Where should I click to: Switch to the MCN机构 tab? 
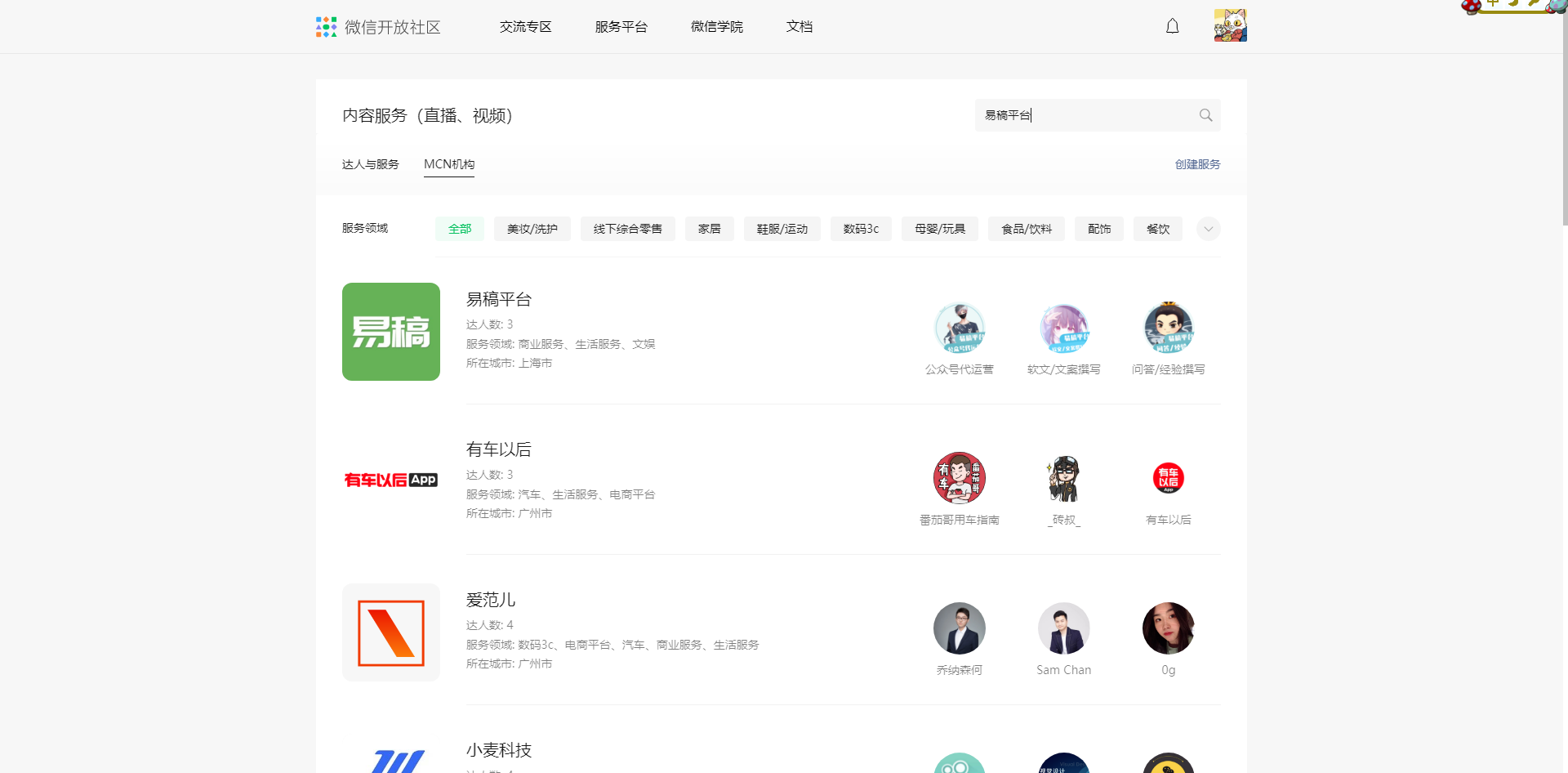(x=449, y=164)
